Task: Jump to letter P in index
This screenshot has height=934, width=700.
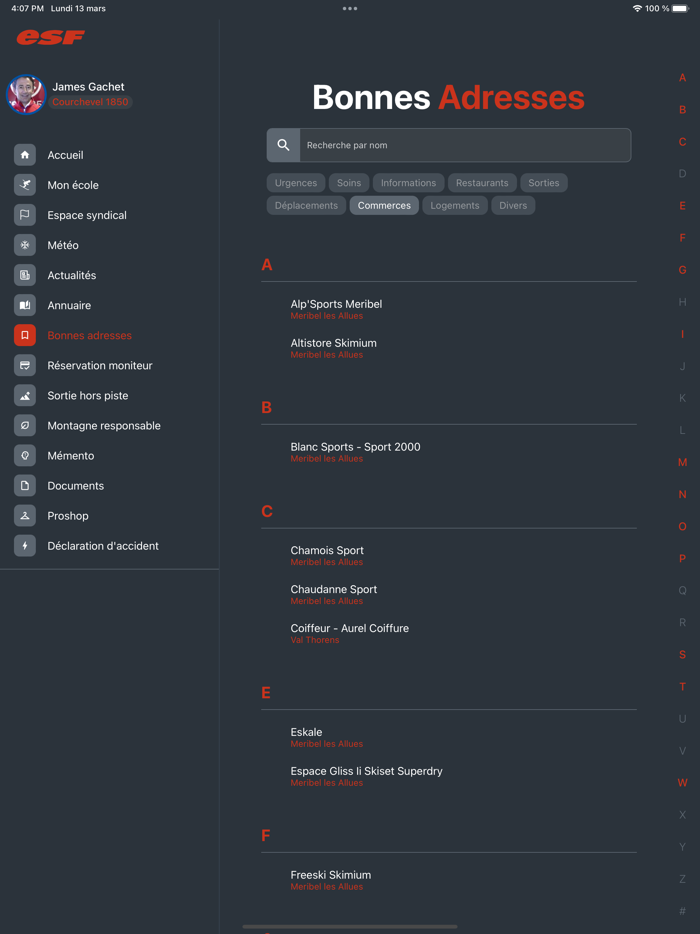Action: coord(683,558)
